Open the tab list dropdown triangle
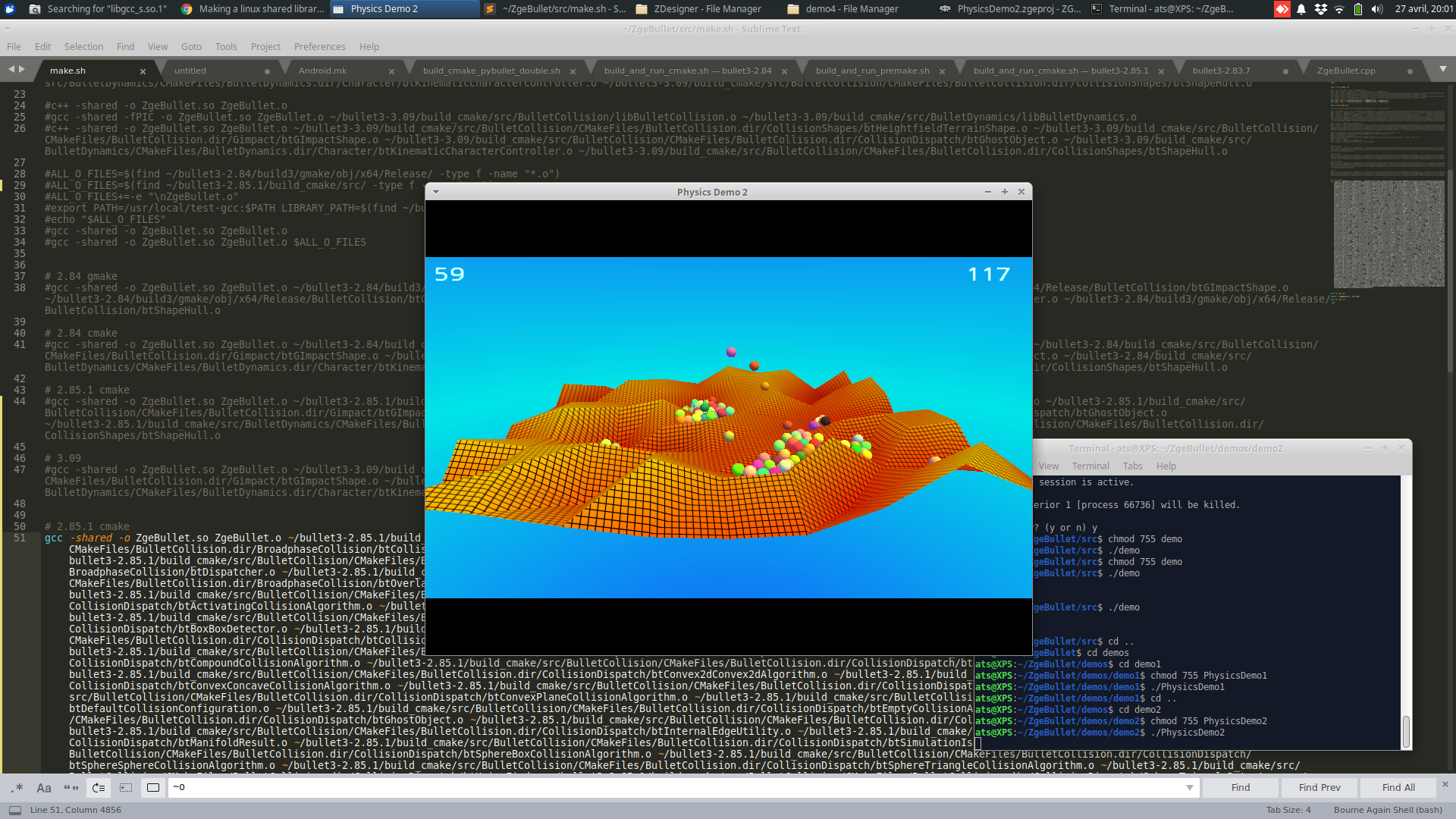The height and width of the screenshot is (819, 1456). click(1443, 69)
